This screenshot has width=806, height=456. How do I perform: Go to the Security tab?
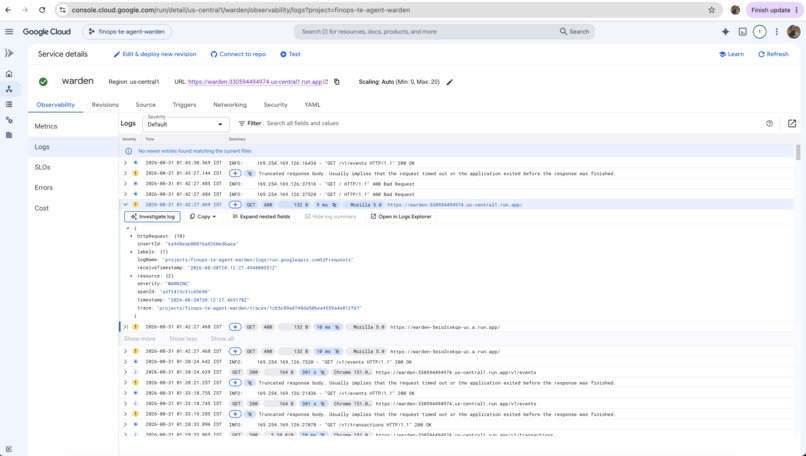click(x=276, y=104)
